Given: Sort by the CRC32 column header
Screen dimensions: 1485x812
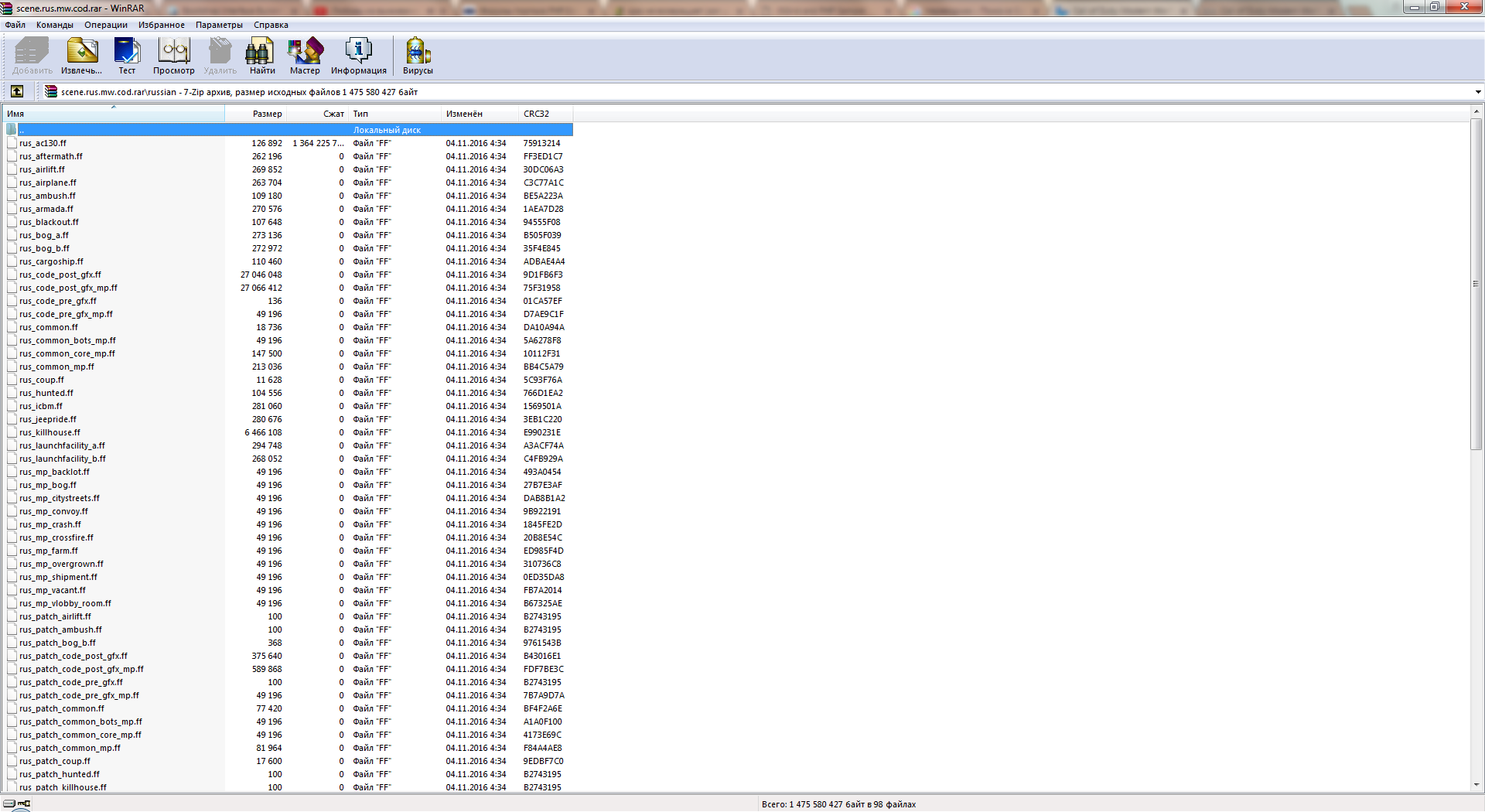Looking at the screenshot, I should pyautogui.click(x=546, y=114).
